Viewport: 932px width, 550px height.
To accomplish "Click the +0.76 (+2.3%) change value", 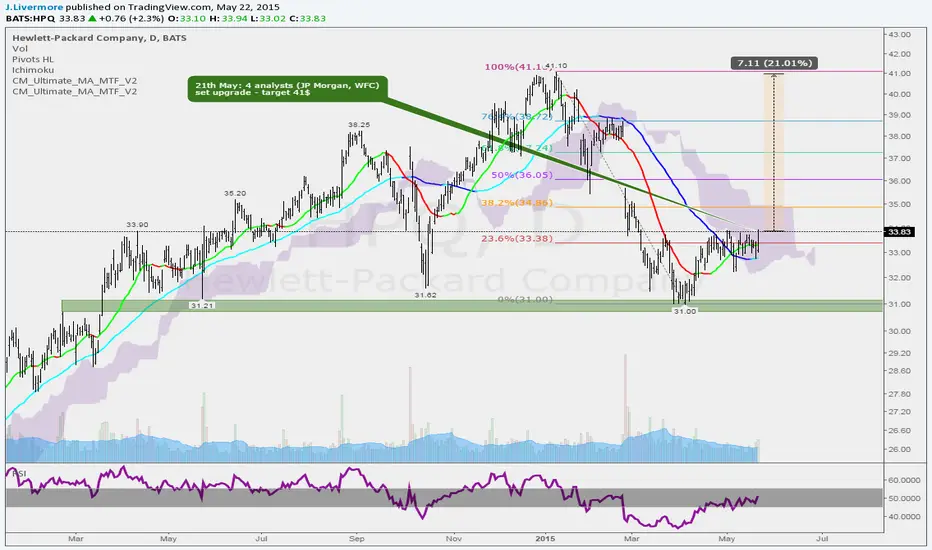I will (131, 18).
